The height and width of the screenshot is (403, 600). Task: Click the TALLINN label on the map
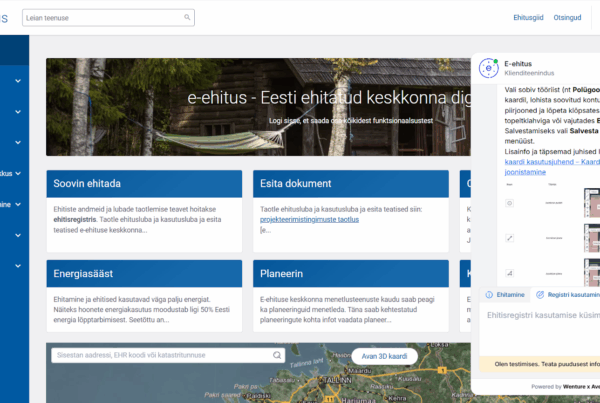pos(337,380)
